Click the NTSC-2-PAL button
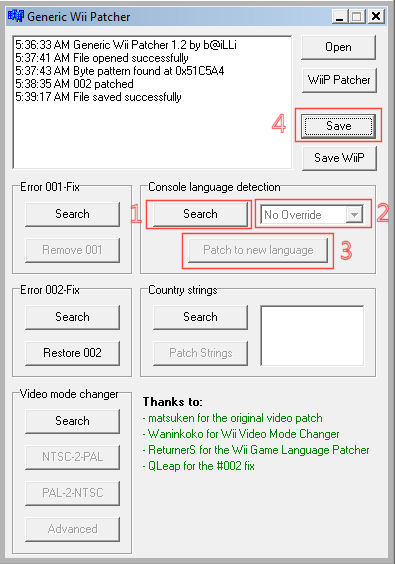 click(72, 457)
